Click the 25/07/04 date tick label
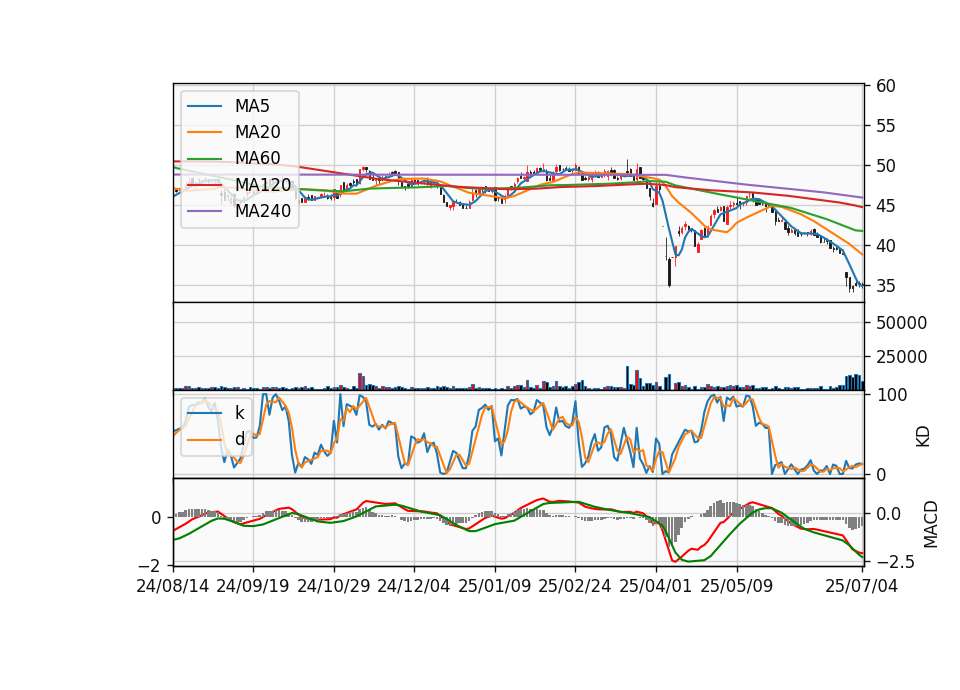 coord(861,586)
